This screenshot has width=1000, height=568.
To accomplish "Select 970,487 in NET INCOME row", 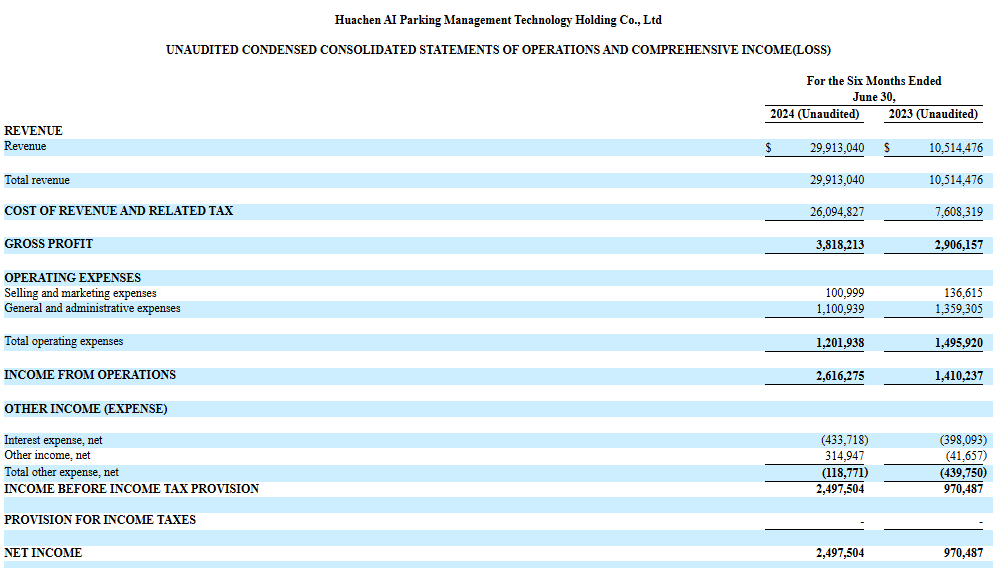I will (x=963, y=553).
